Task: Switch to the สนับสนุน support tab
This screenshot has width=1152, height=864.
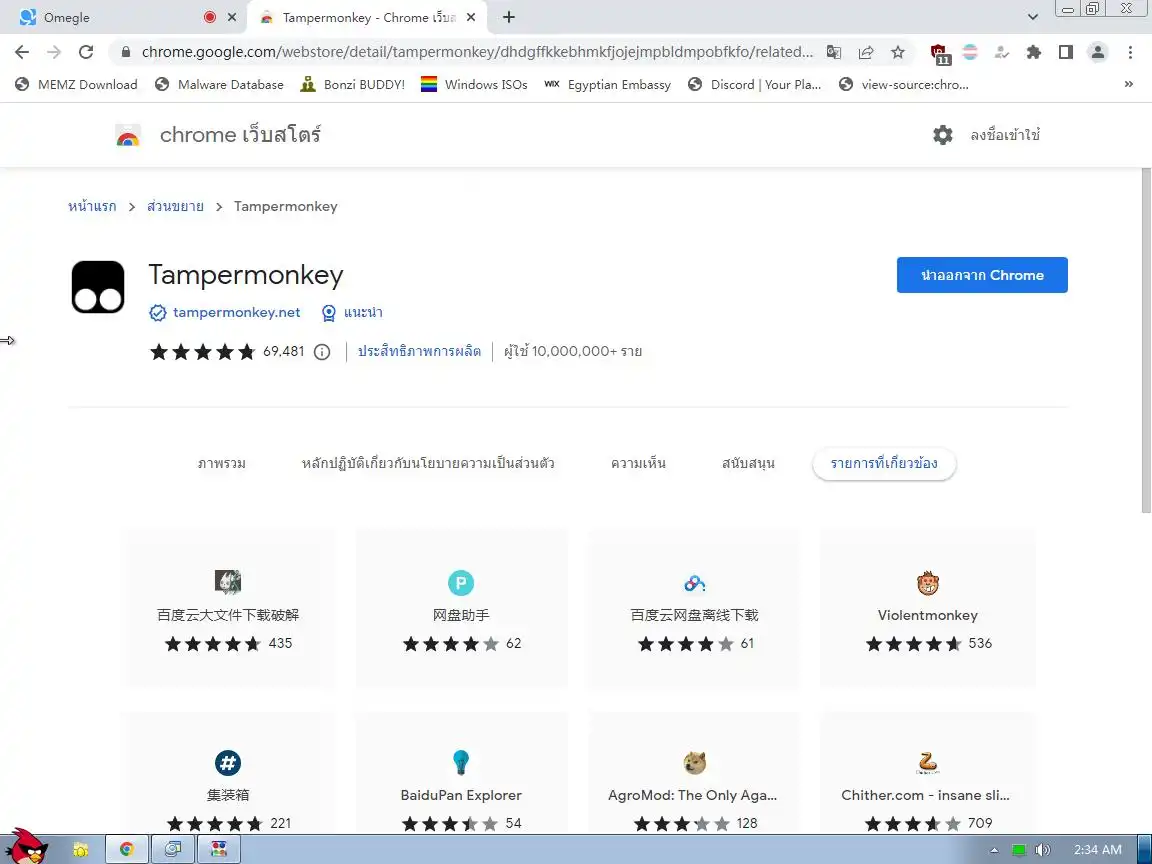Action: (x=748, y=464)
